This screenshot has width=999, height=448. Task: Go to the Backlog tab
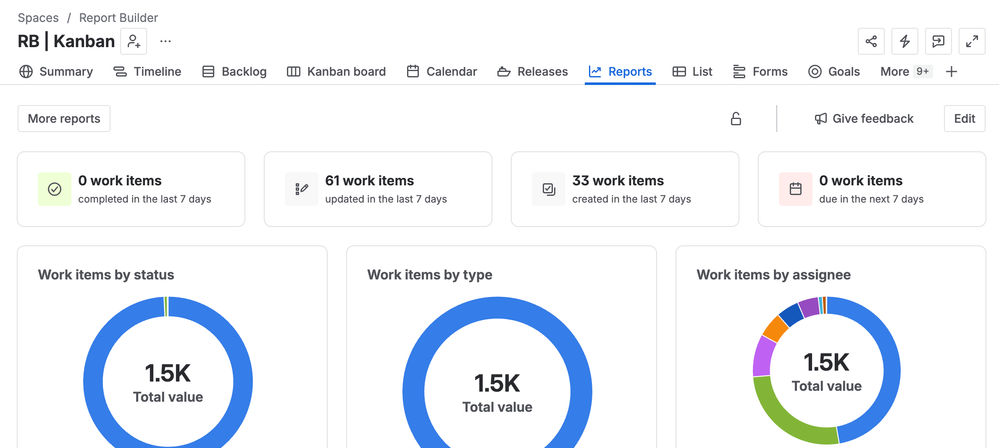pyautogui.click(x=234, y=71)
